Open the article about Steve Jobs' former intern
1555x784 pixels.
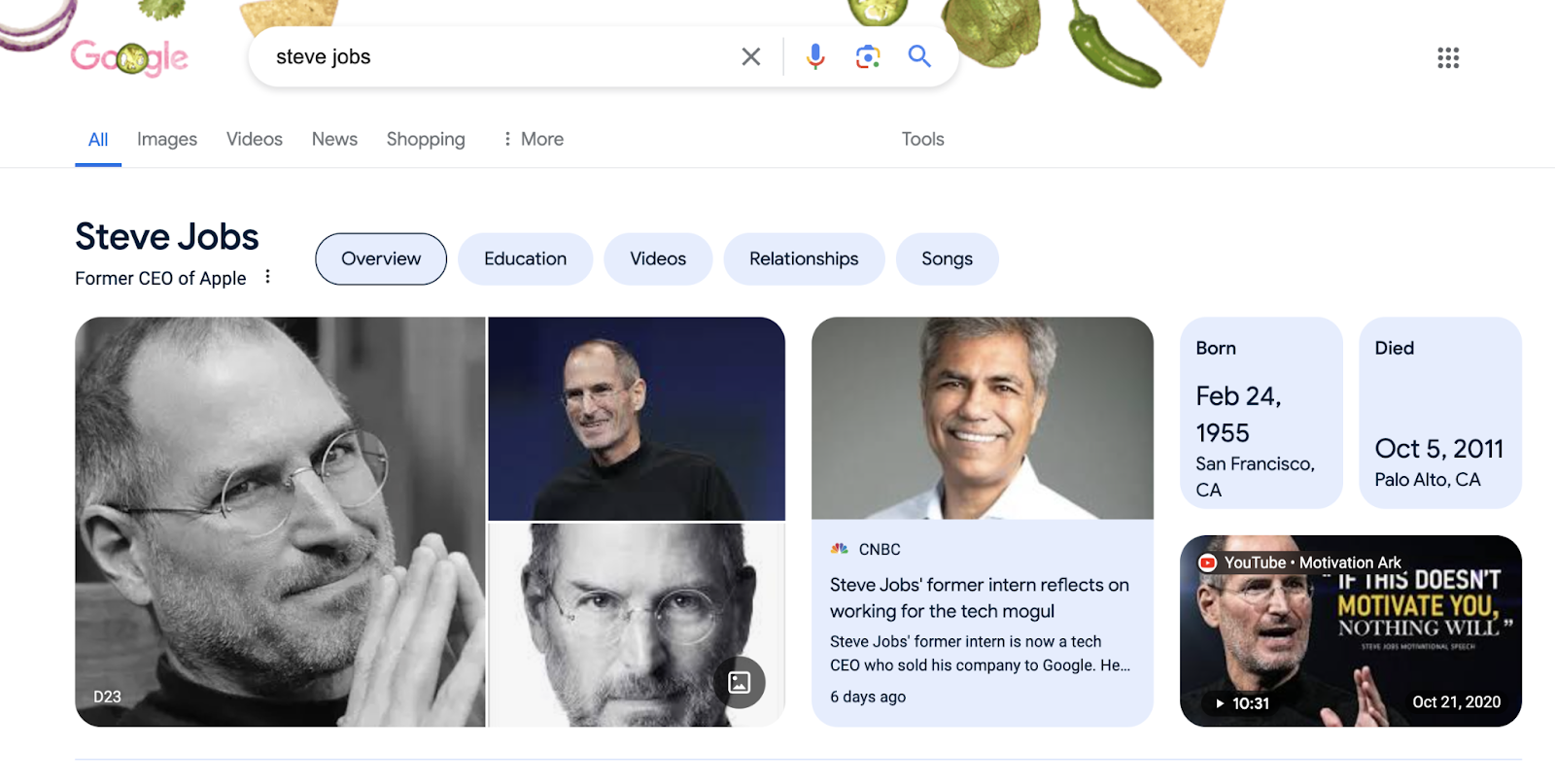(x=978, y=597)
